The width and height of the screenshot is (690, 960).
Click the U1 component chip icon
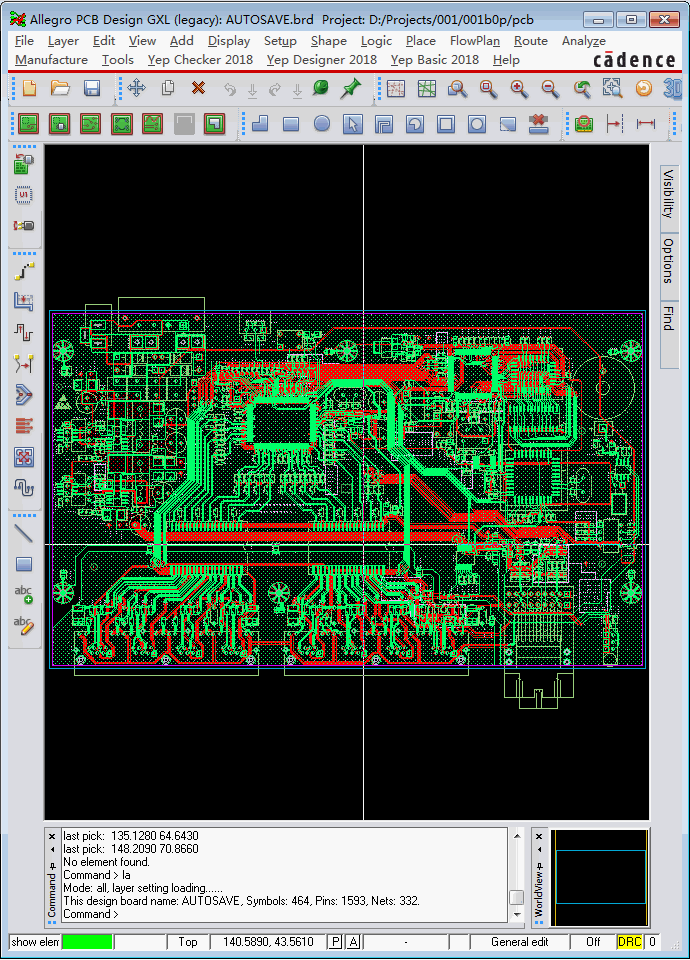point(24,195)
